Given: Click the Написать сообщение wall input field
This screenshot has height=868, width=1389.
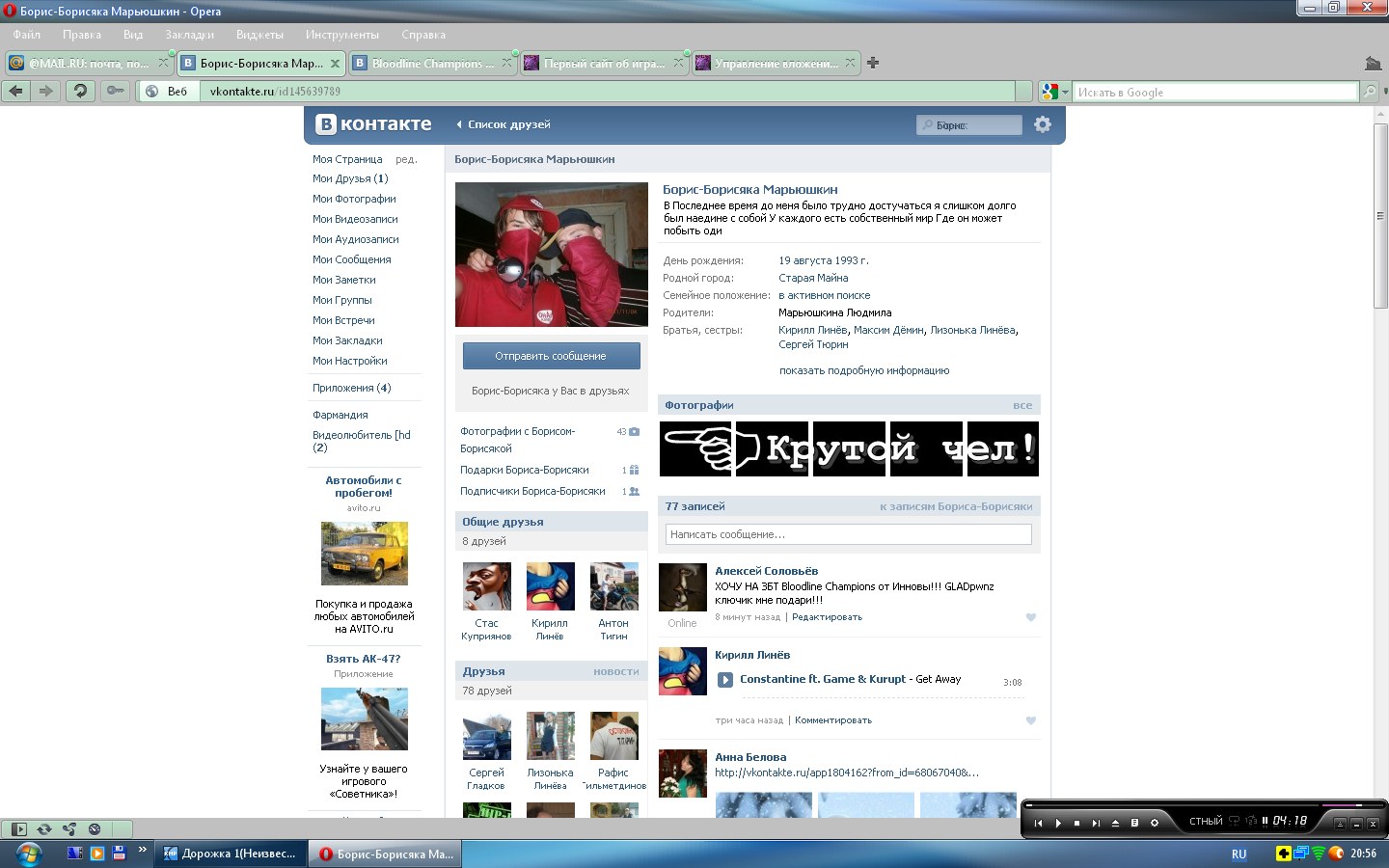Looking at the screenshot, I should click(x=848, y=534).
